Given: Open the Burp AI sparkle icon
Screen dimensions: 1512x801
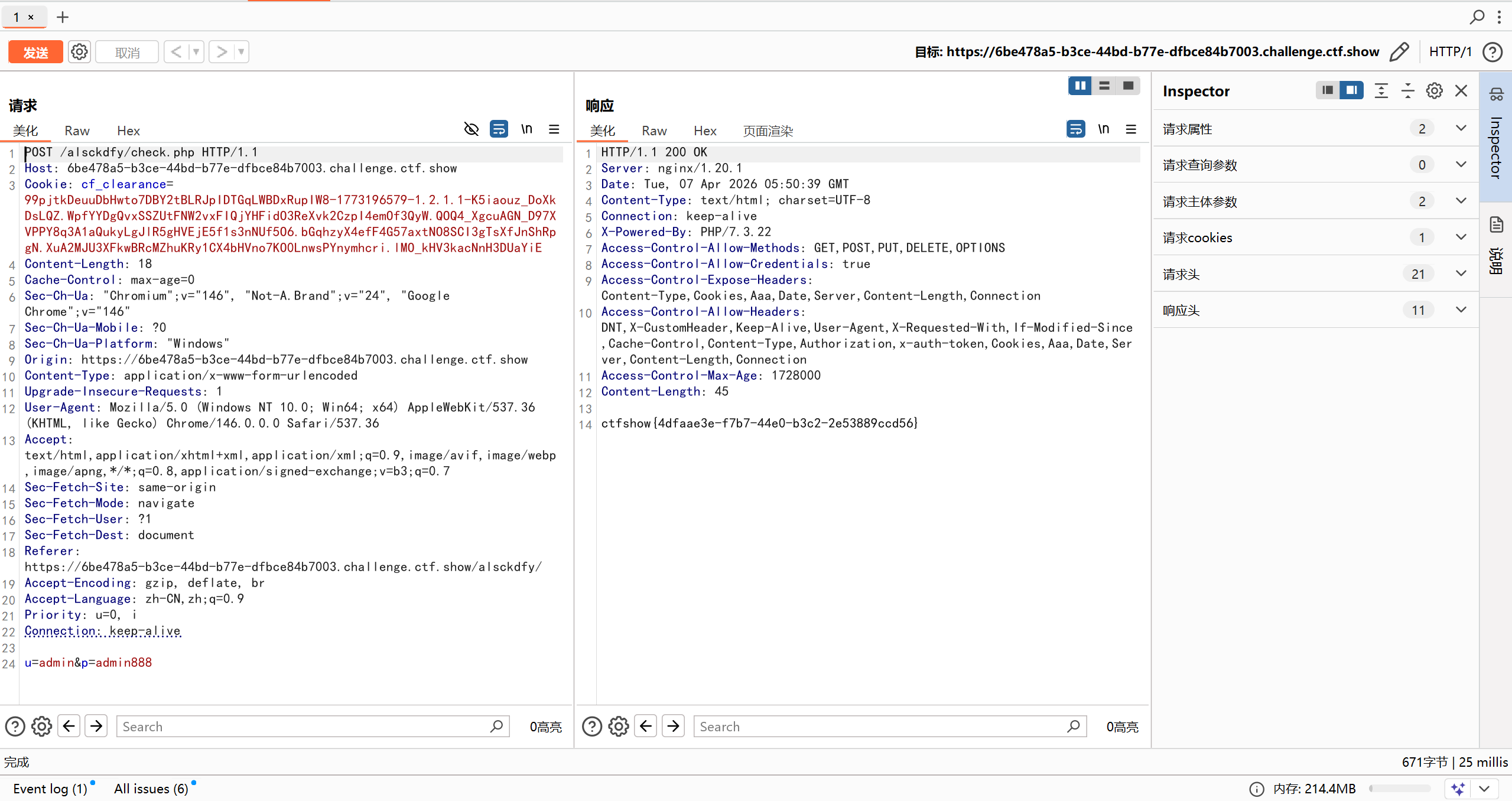Looking at the screenshot, I should [1458, 789].
